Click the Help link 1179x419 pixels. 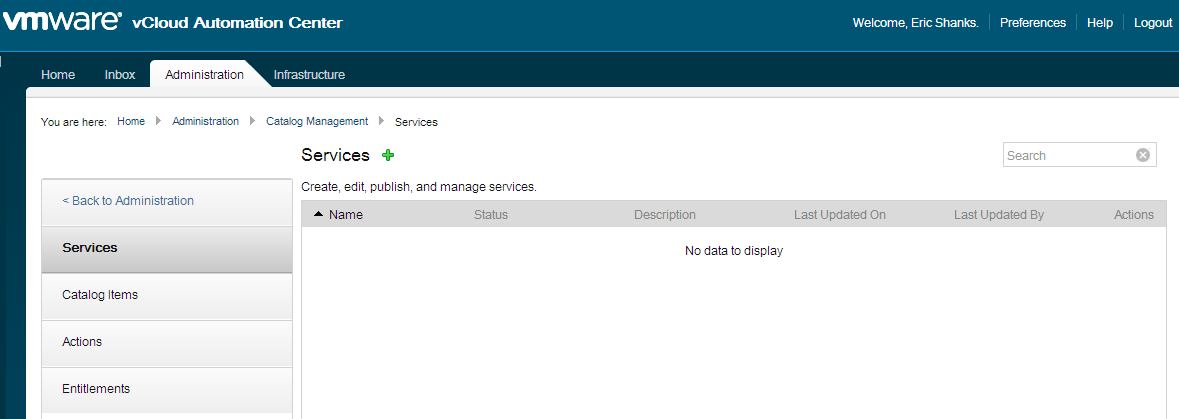click(1099, 23)
